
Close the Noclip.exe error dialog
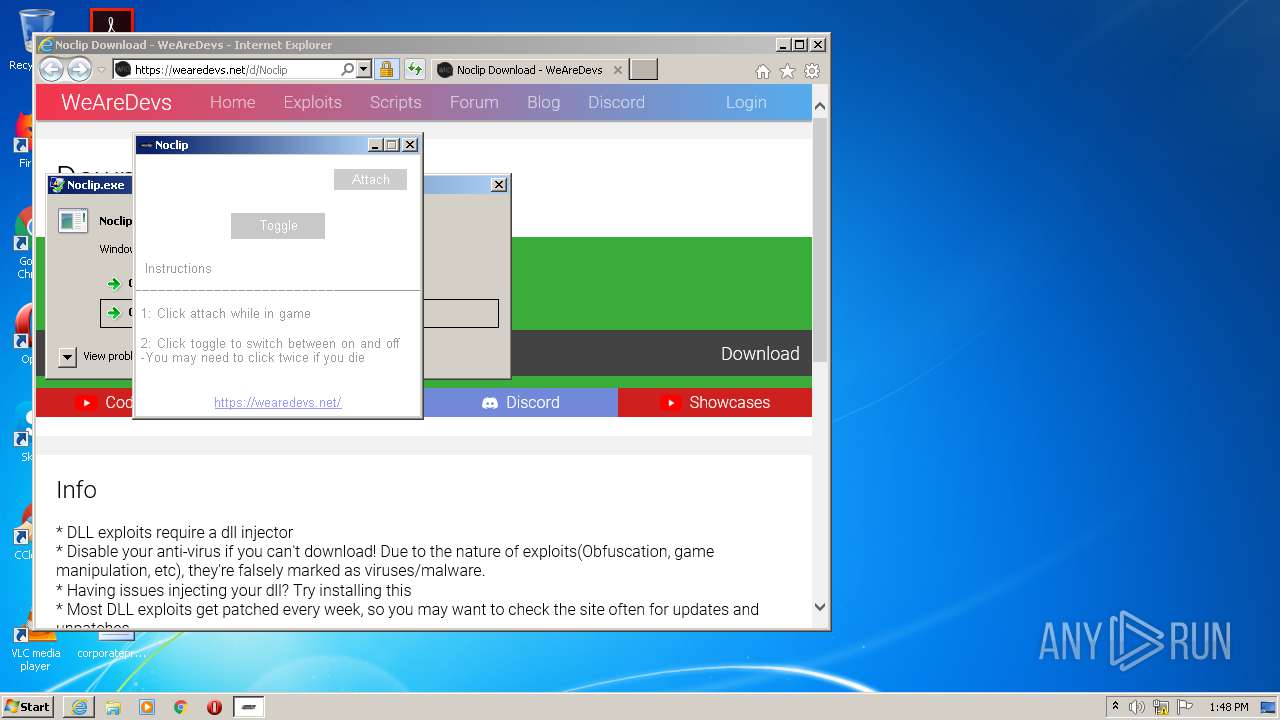coord(499,185)
